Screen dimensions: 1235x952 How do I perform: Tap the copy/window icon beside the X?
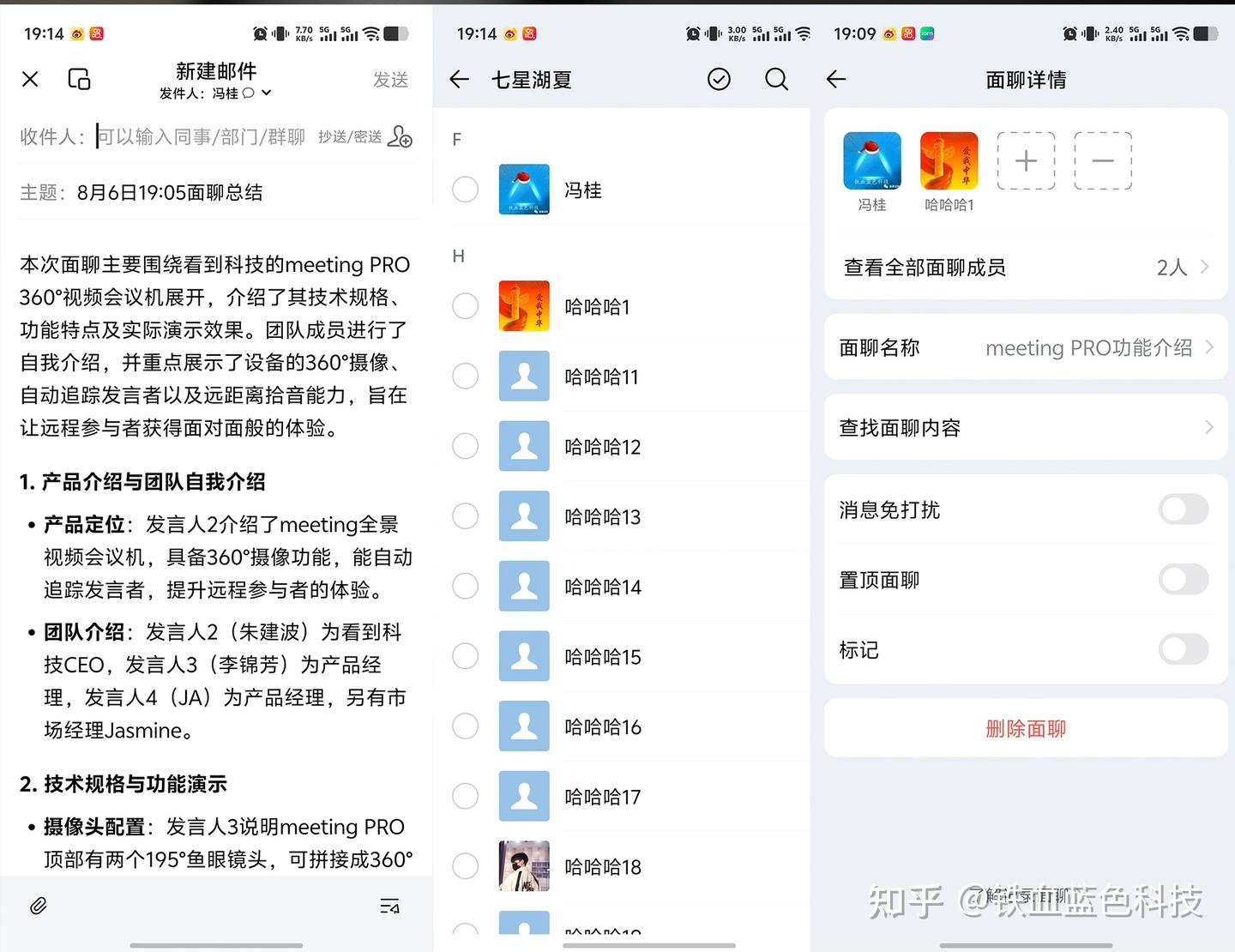[x=79, y=80]
